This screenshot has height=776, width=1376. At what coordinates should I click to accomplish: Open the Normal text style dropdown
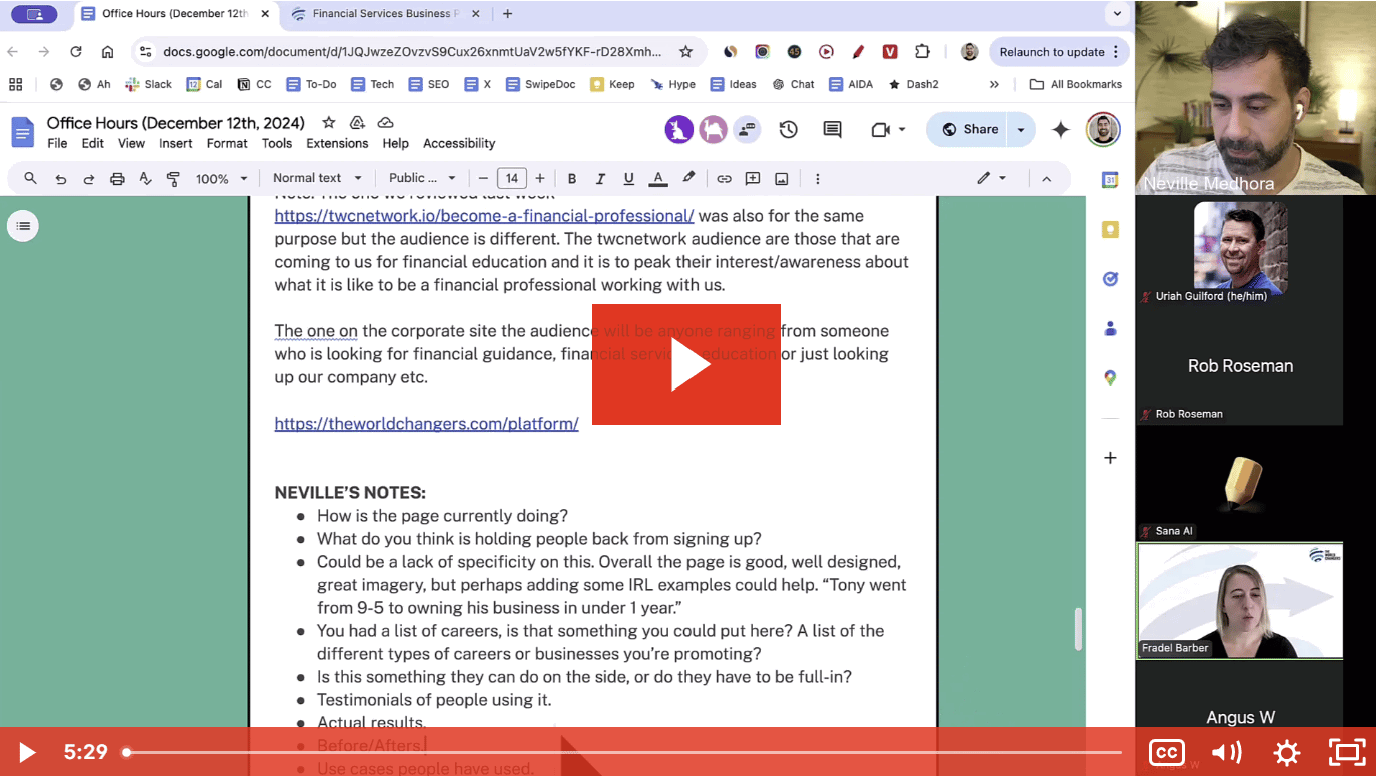pos(317,178)
